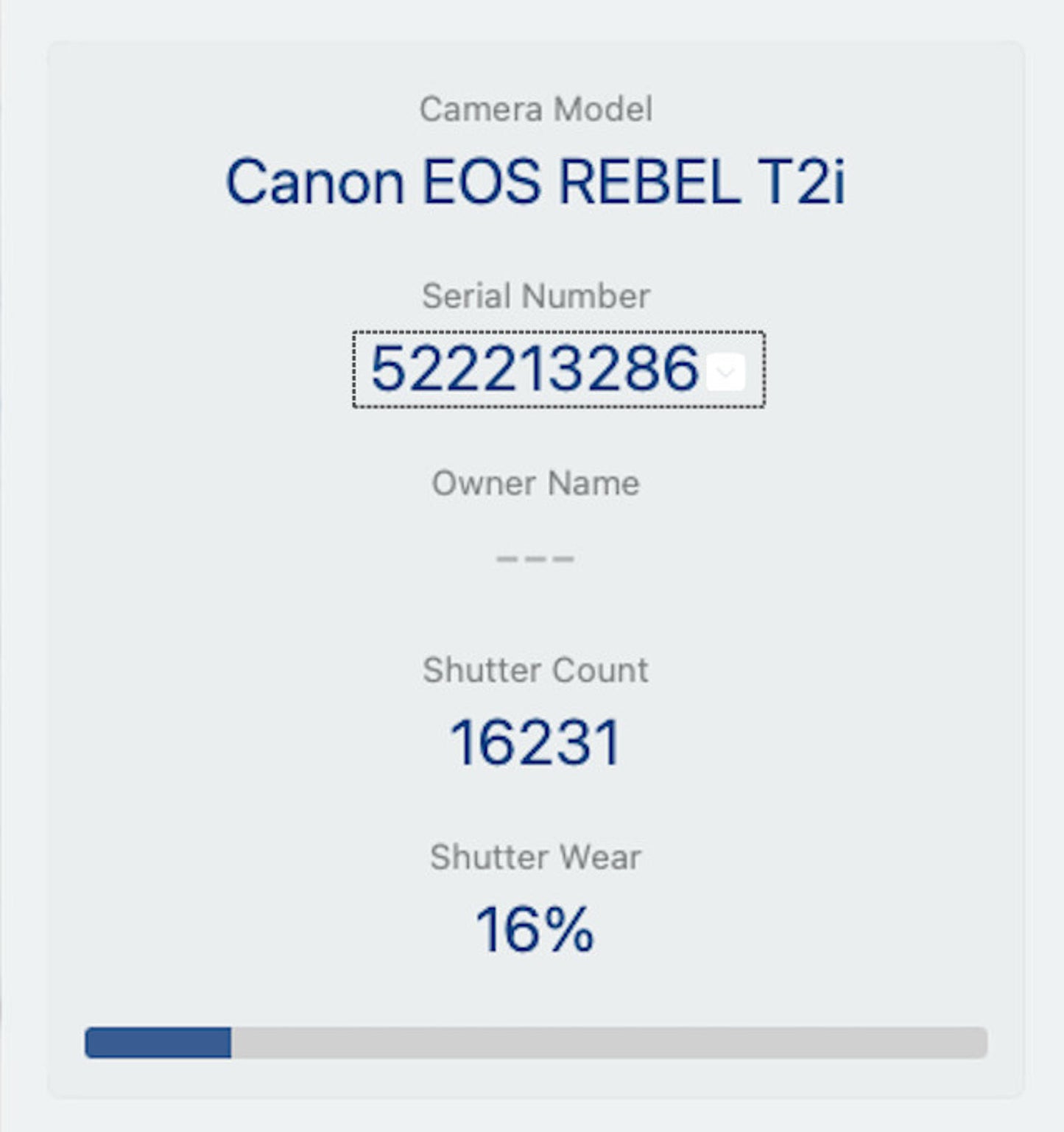Click the word Model in Camera Model

pos(602,109)
